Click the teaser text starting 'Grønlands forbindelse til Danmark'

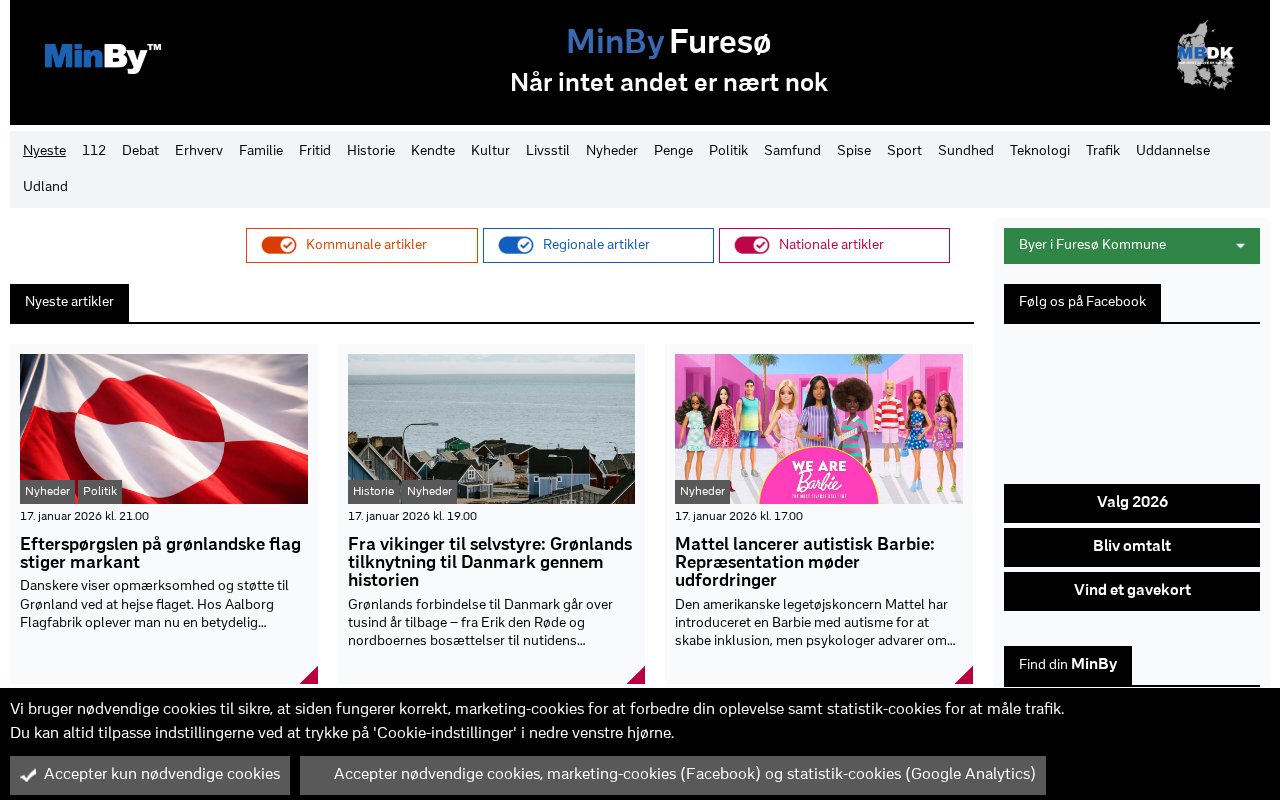point(481,623)
